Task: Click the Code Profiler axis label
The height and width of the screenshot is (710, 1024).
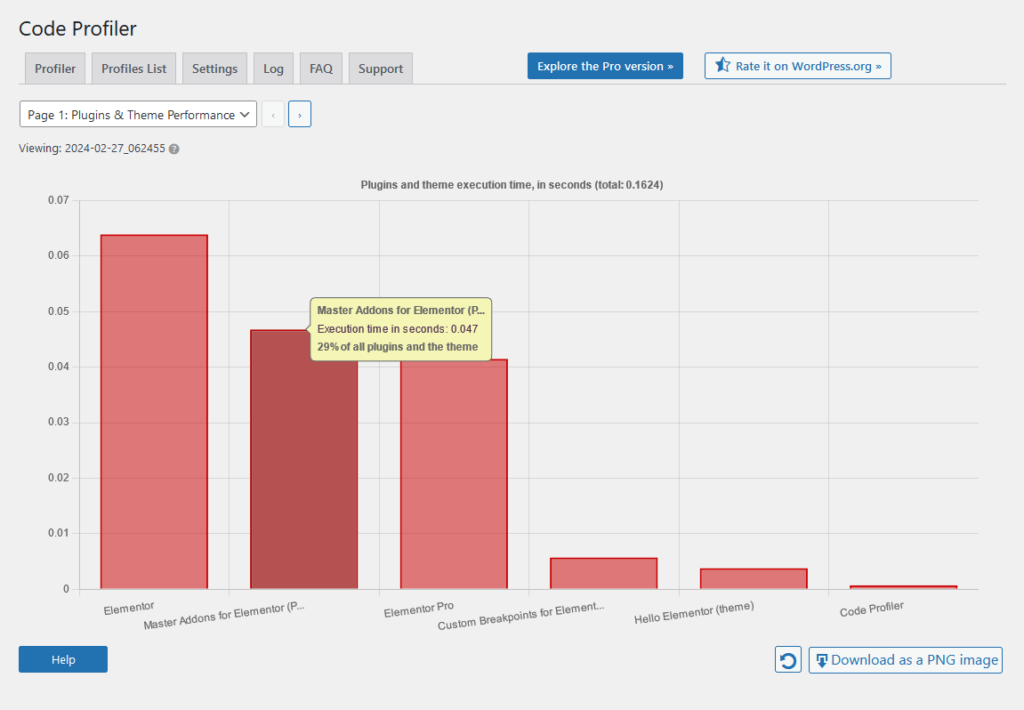Action: pos(872,609)
